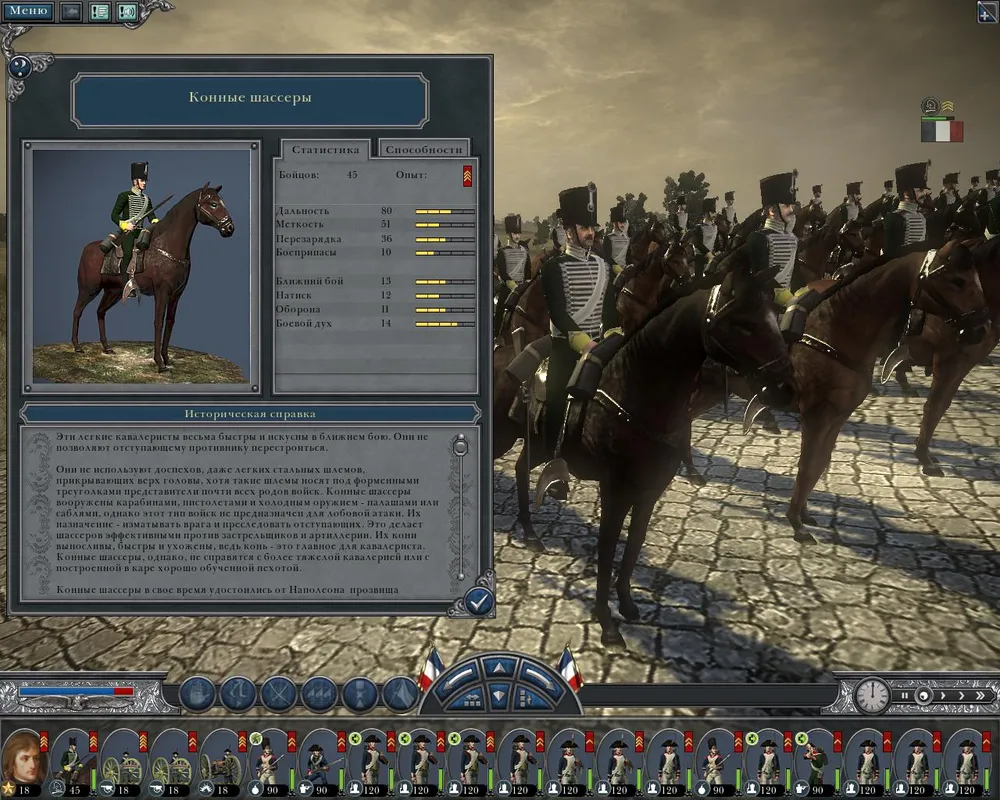Click the gold rank chevrons above flag
1000x800 pixels.
pyautogui.click(x=948, y=105)
